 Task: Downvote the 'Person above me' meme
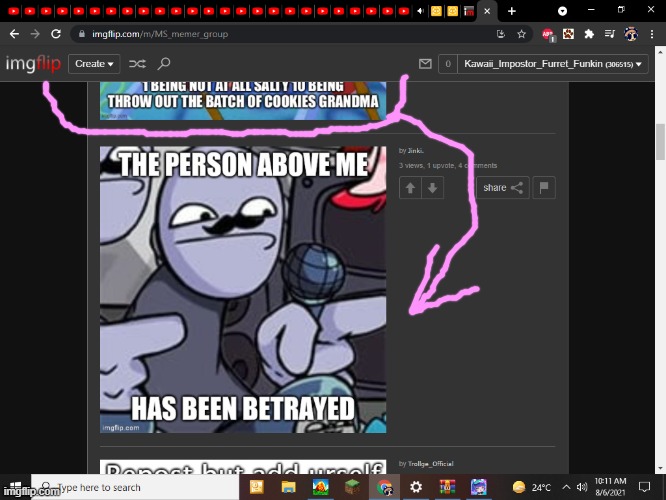pos(432,187)
